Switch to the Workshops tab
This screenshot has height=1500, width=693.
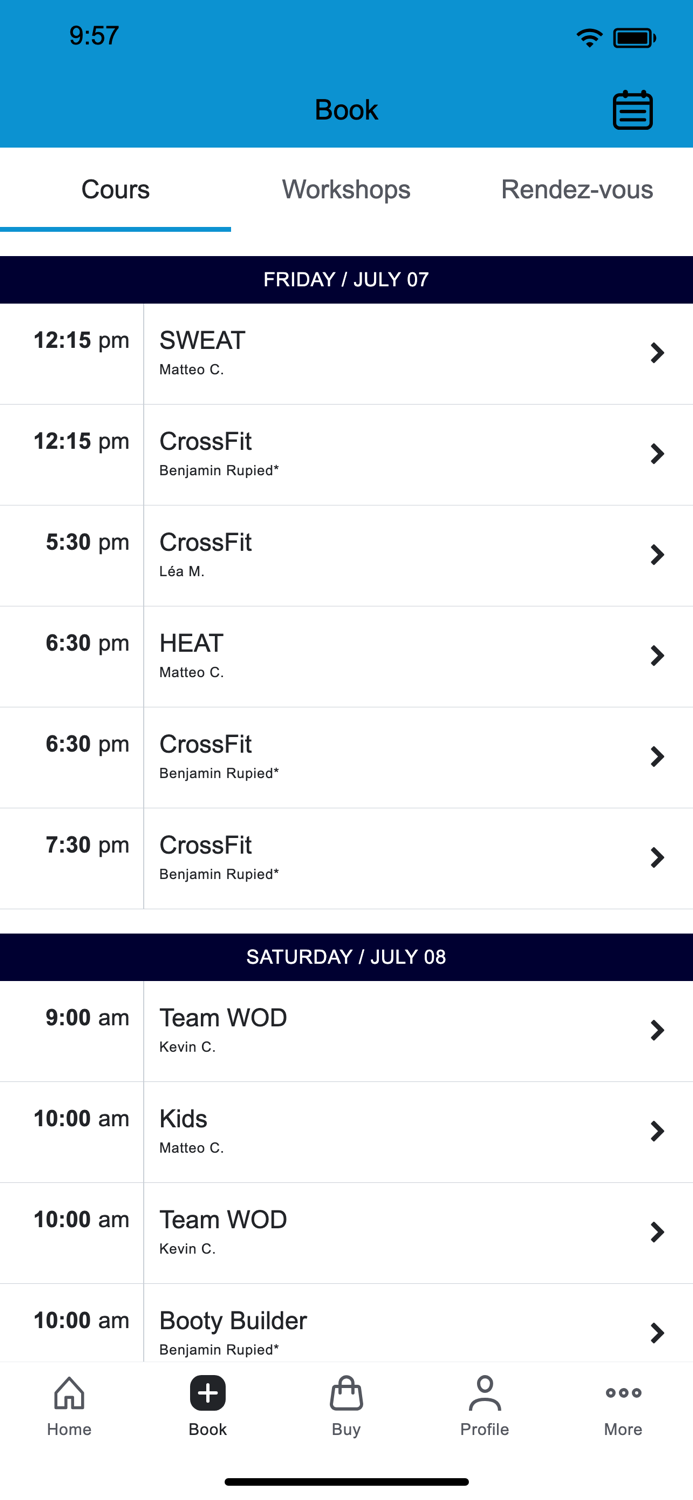tap(346, 189)
